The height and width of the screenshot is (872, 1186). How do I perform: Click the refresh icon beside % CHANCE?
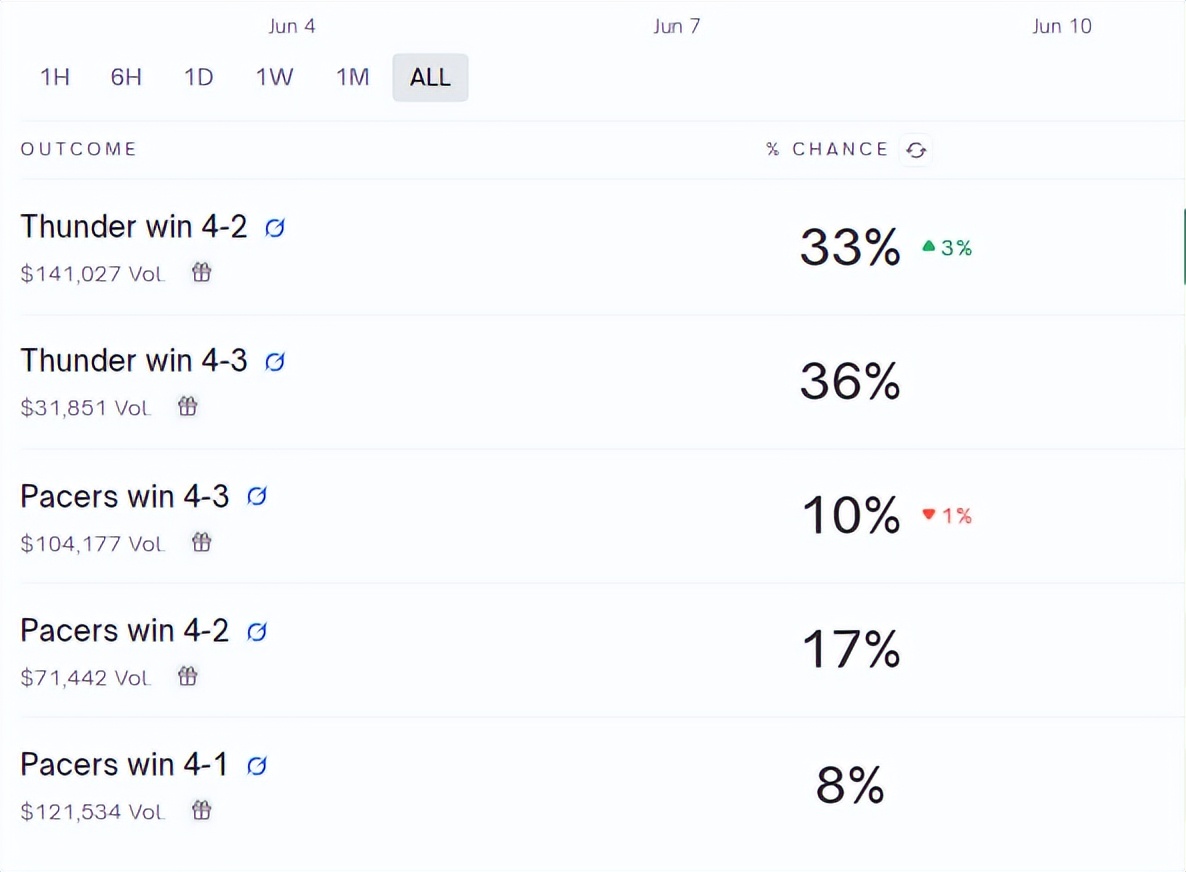tap(916, 150)
